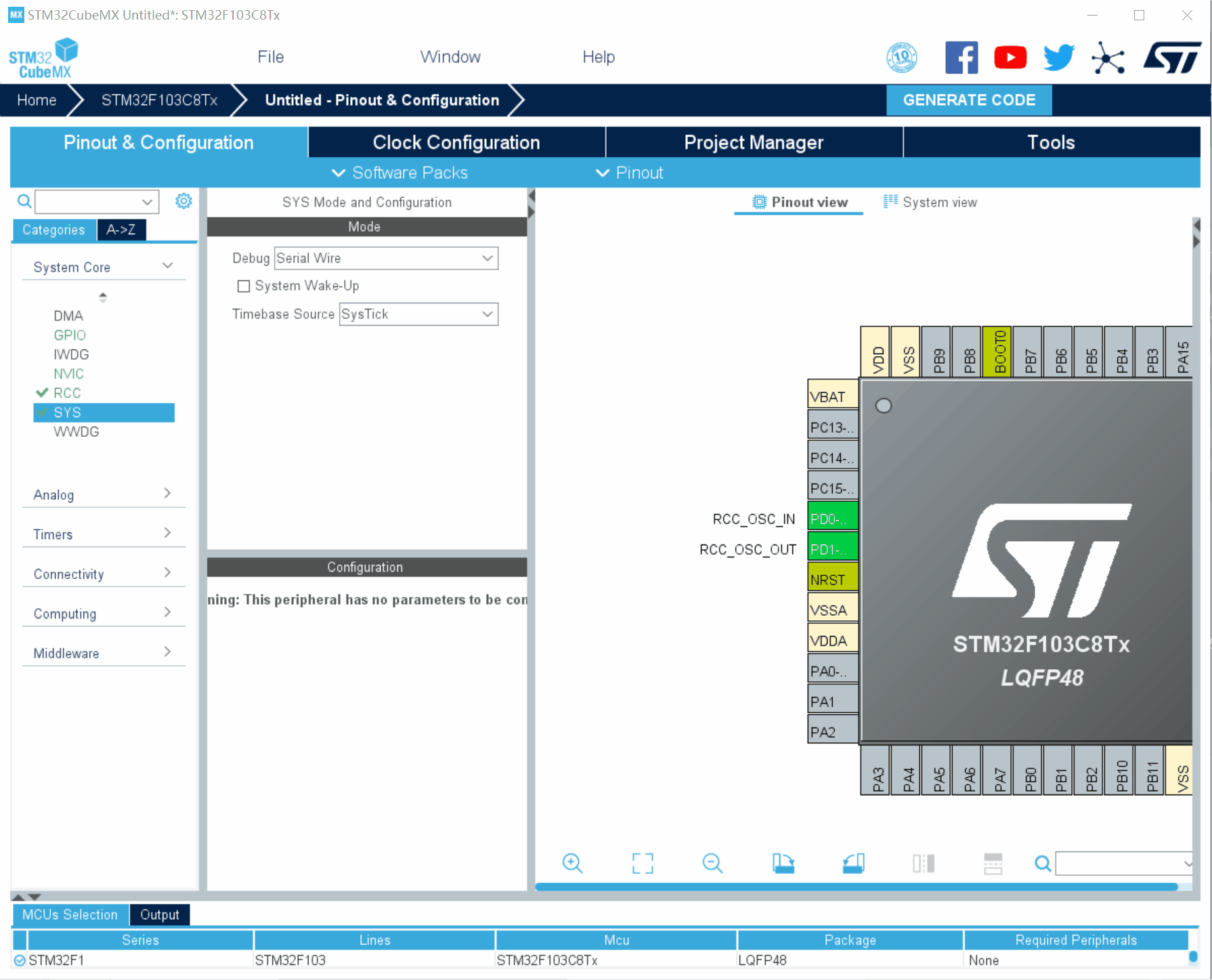Screen dimensions: 1212x980
Task: Open the File menu
Action: 270,57
